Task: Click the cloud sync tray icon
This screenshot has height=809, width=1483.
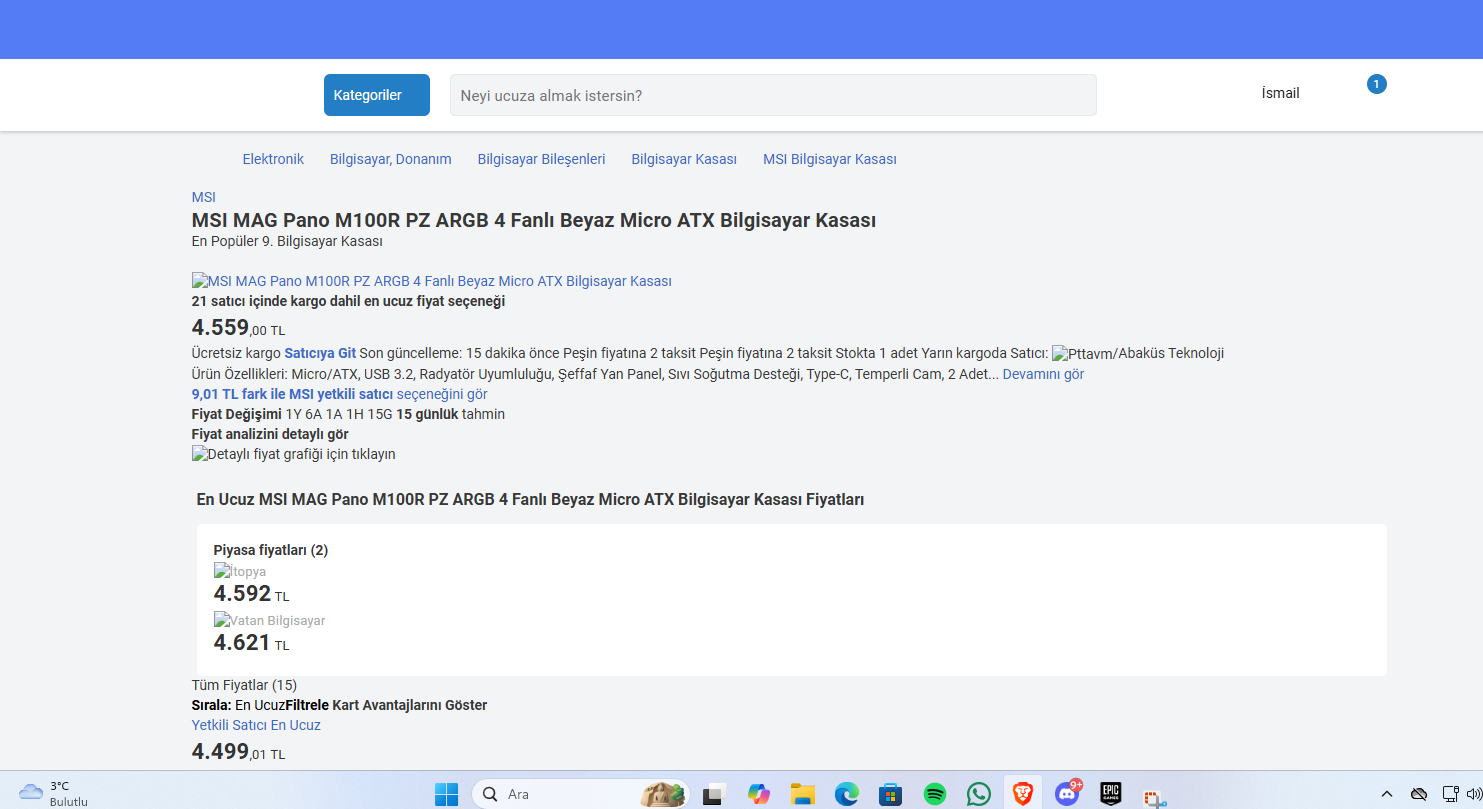Action: point(1418,794)
